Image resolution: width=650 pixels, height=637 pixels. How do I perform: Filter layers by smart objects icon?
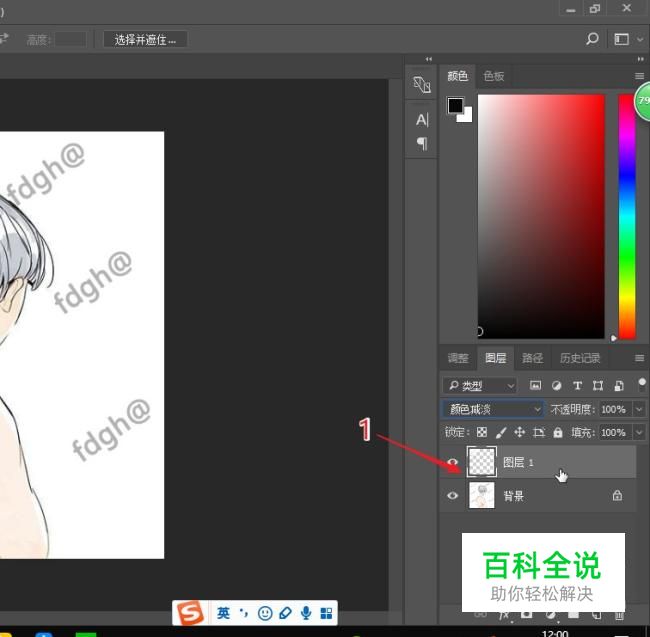click(619, 385)
